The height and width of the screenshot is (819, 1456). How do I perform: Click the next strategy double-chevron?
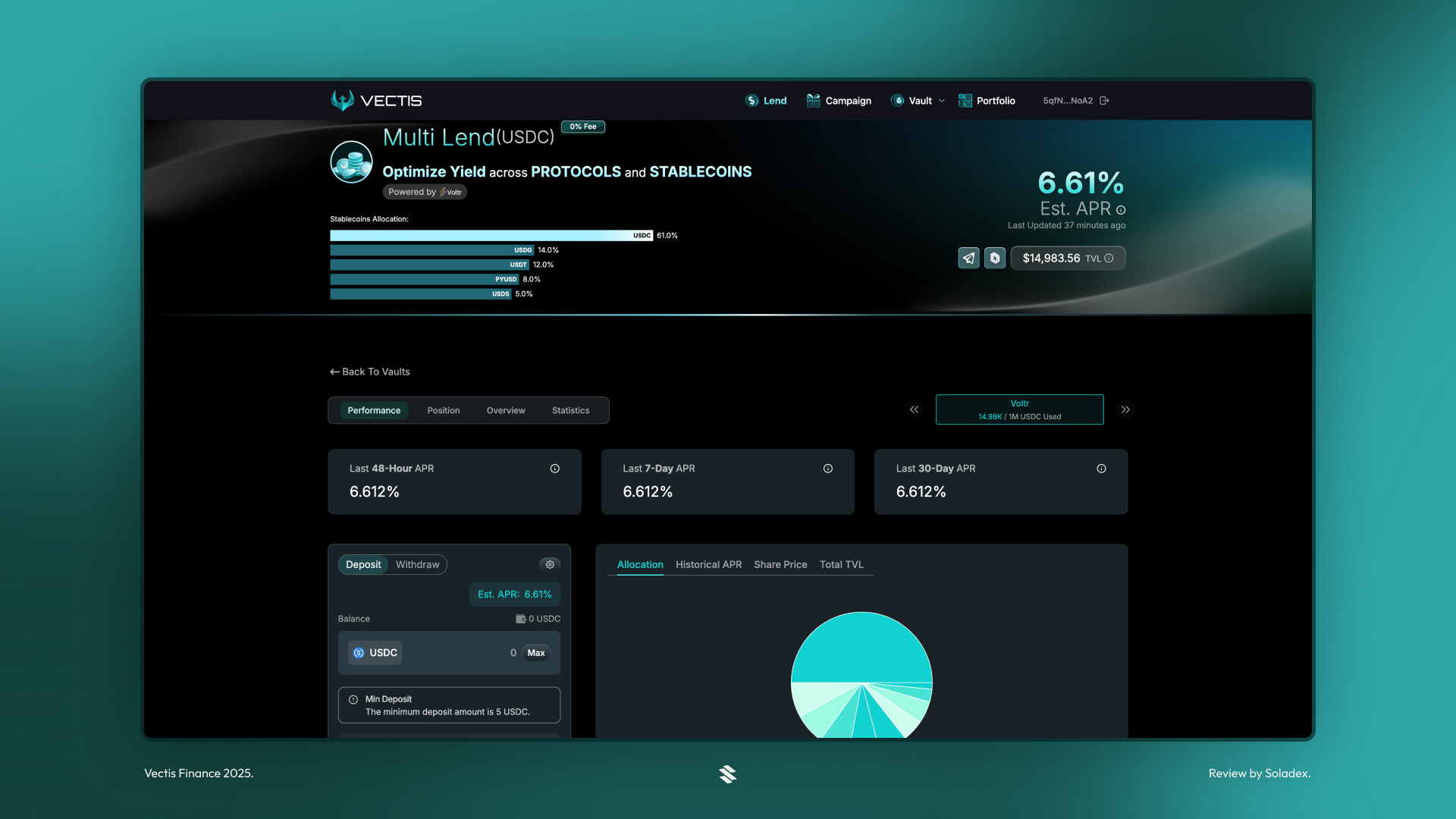click(x=1125, y=409)
